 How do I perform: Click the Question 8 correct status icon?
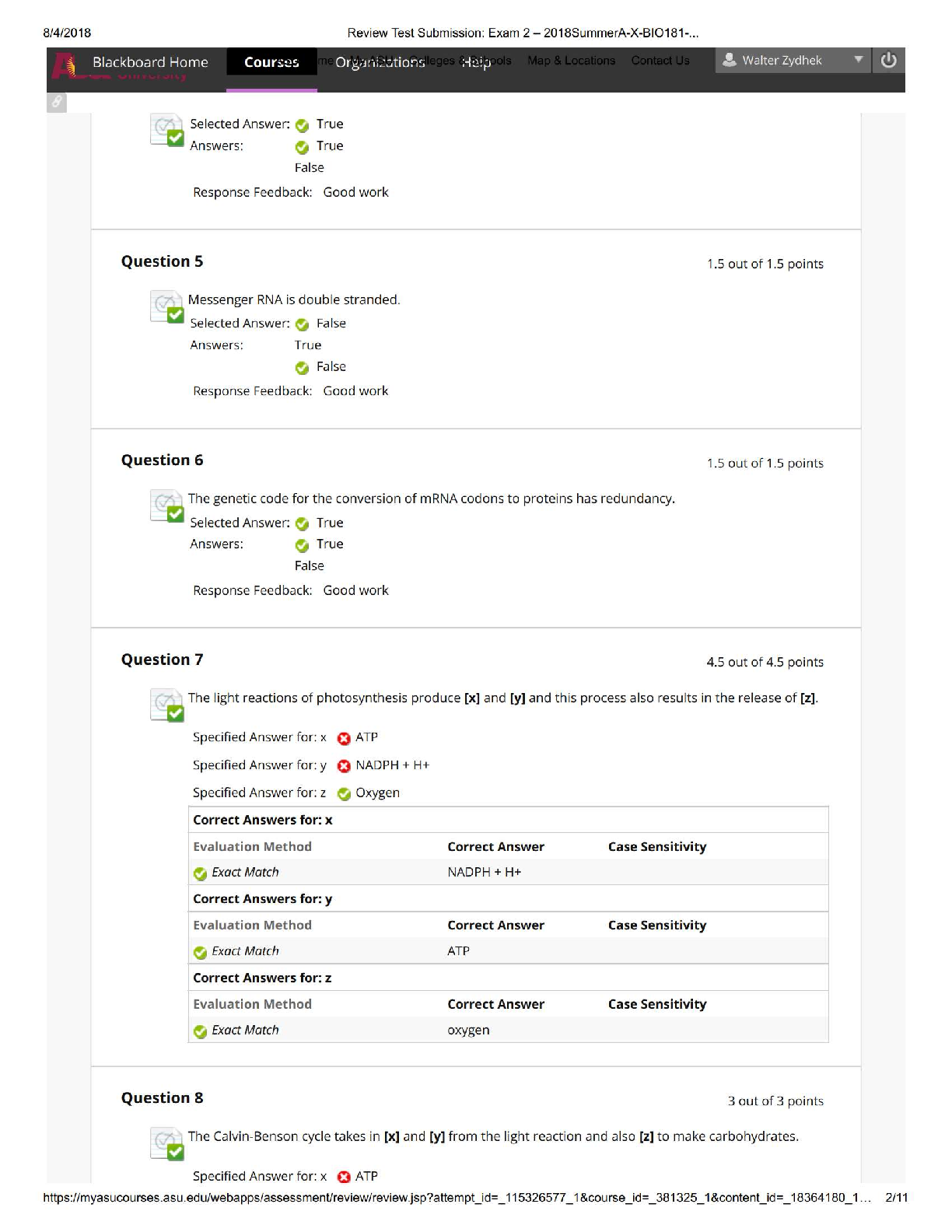coord(166,1143)
